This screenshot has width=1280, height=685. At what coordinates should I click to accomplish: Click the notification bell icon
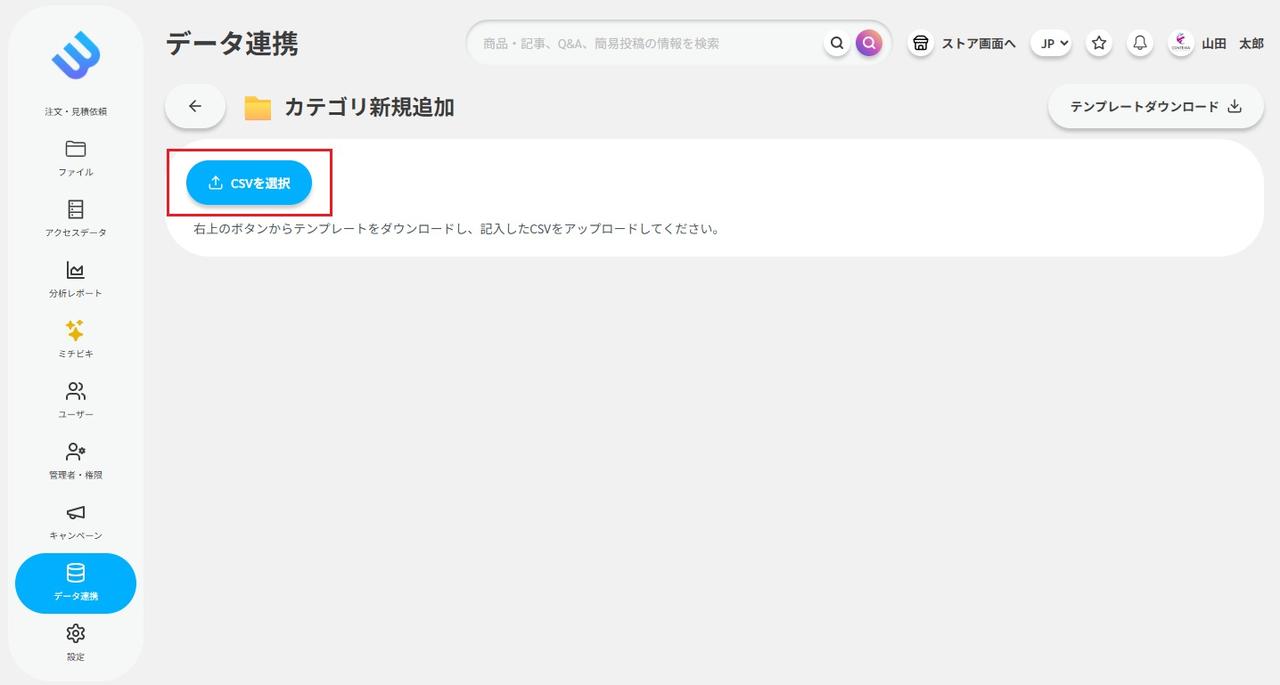tap(1139, 43)
